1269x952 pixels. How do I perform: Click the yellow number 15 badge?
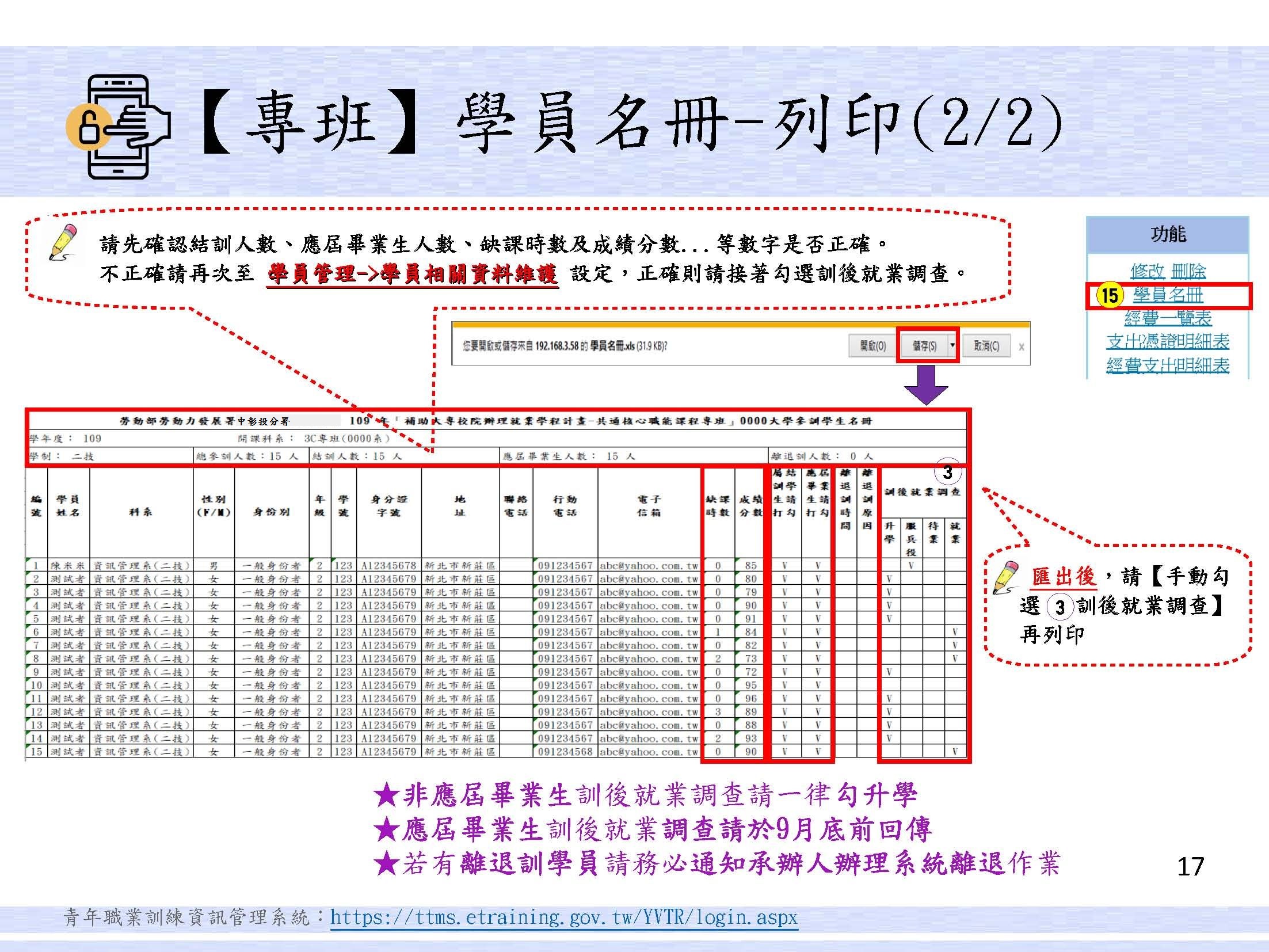click(x=1109, y=295)
